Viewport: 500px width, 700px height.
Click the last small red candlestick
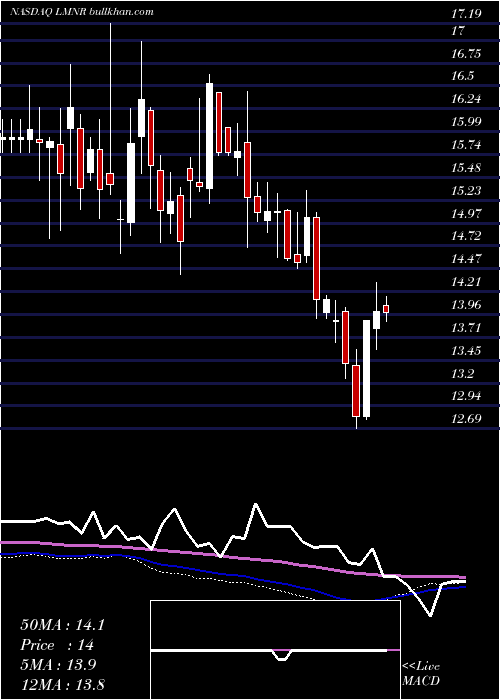(x=386, y=309)
